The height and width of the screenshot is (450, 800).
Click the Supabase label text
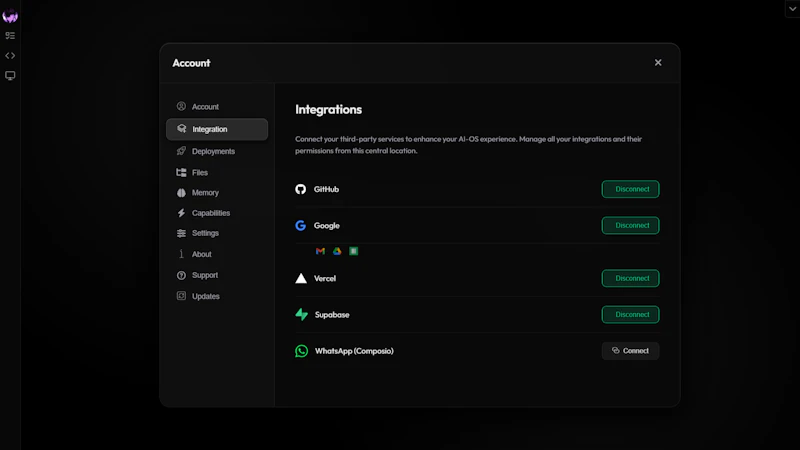332,315
